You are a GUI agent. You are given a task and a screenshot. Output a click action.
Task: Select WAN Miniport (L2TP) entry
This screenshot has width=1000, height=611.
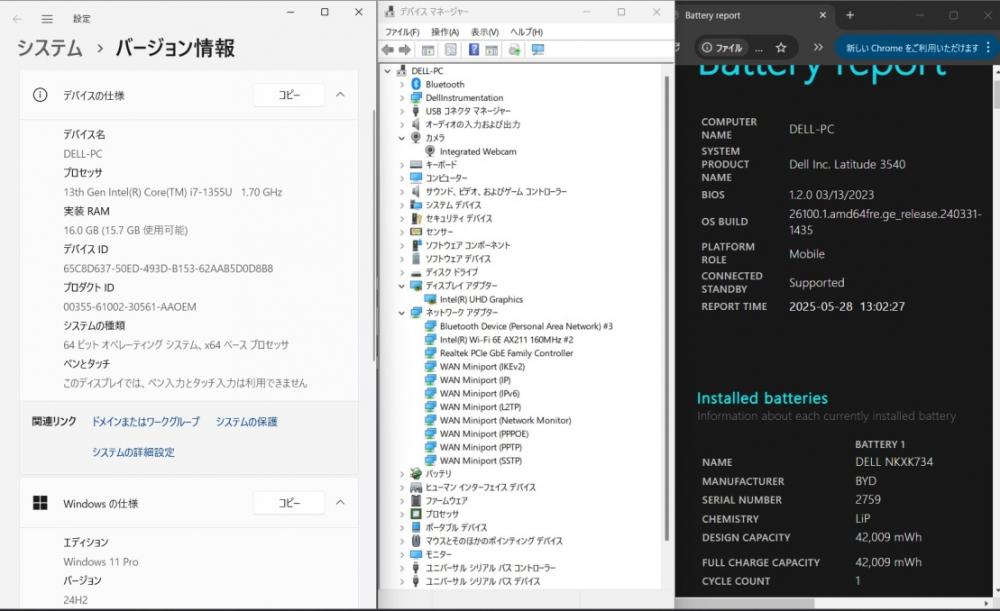click(480, 406)
